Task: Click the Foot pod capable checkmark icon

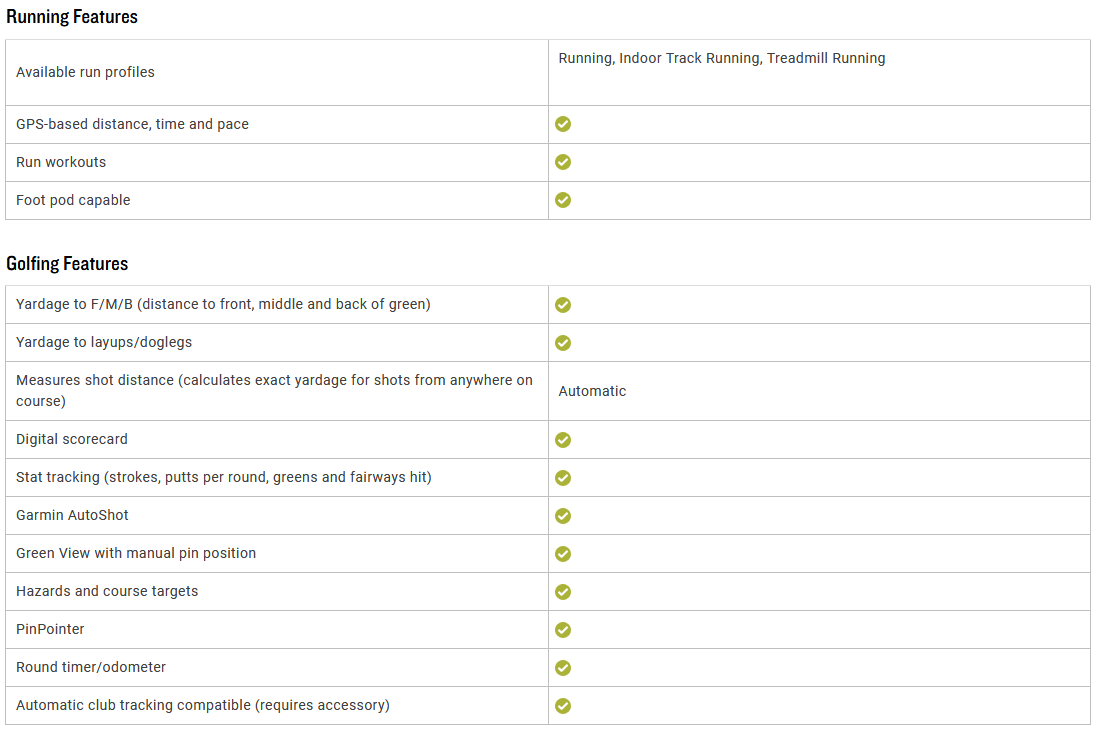Action: (563, 200)
